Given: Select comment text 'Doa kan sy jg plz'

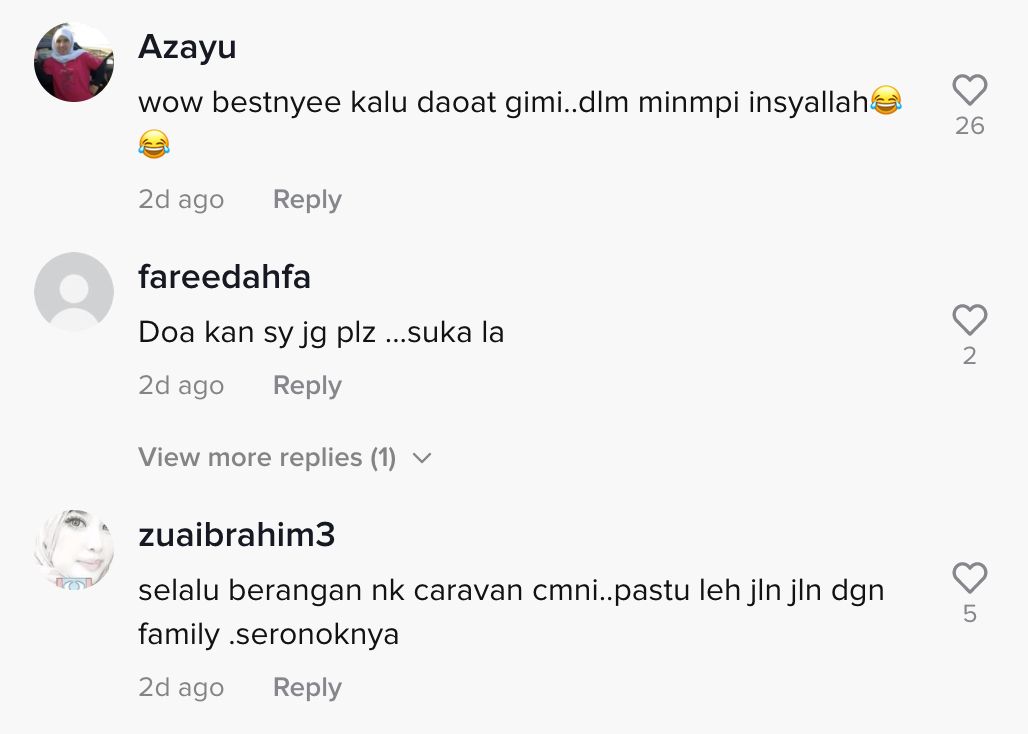Looking at the screenshot, I should (x=257, y=332).
